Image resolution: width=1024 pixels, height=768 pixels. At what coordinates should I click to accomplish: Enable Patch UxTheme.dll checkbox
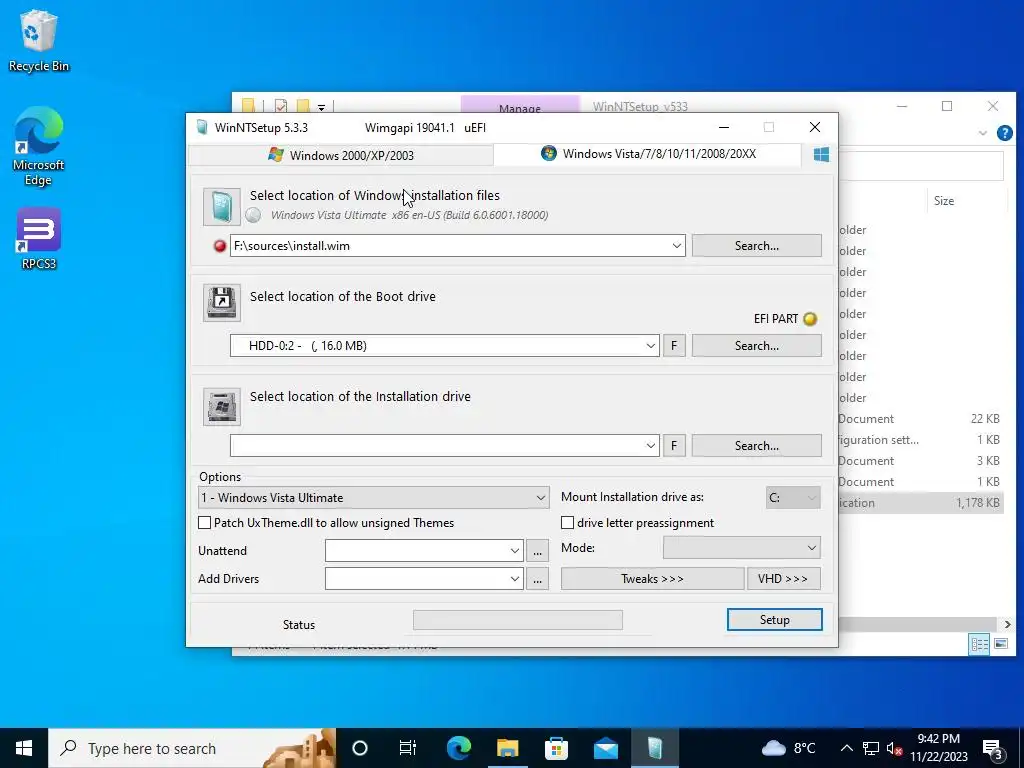204,522
